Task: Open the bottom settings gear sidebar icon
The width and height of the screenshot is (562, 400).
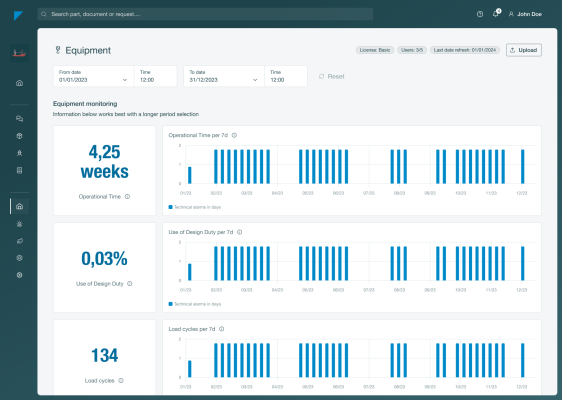Action: point(19,275)
